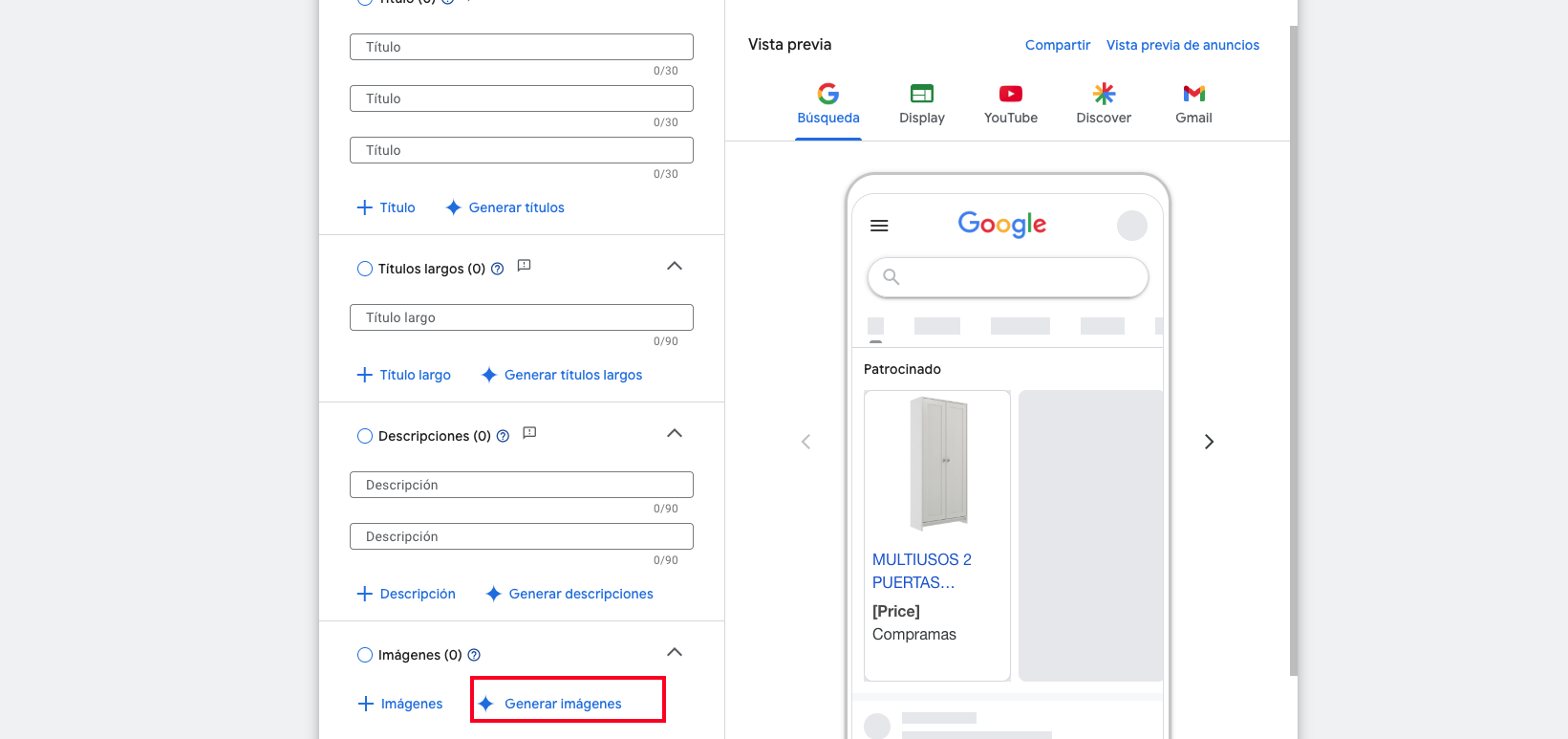1568x739 pixels.
Task: Click the Google logo in preview
Action: [1002, 225]
